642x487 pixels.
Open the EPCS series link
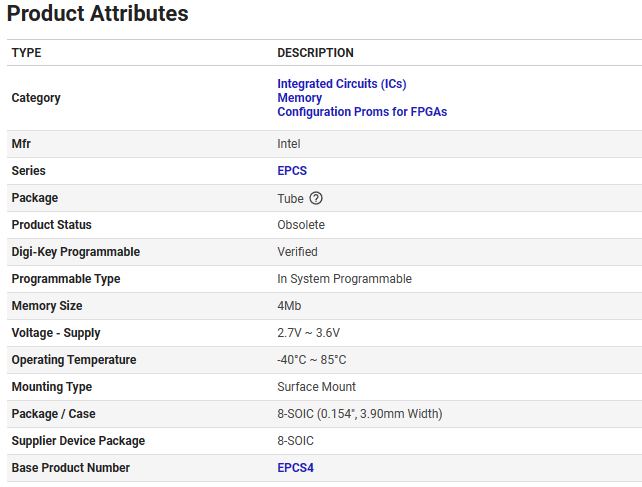(x=291, y=171)
